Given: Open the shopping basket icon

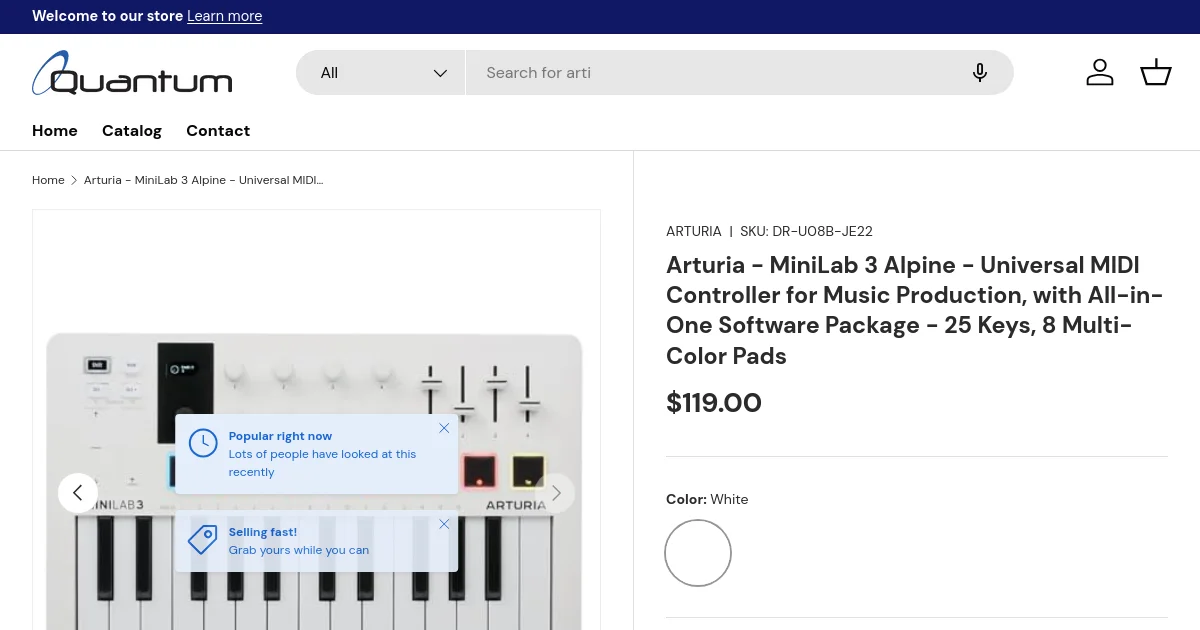Looking at the screenshot, I should [1156, 72].
